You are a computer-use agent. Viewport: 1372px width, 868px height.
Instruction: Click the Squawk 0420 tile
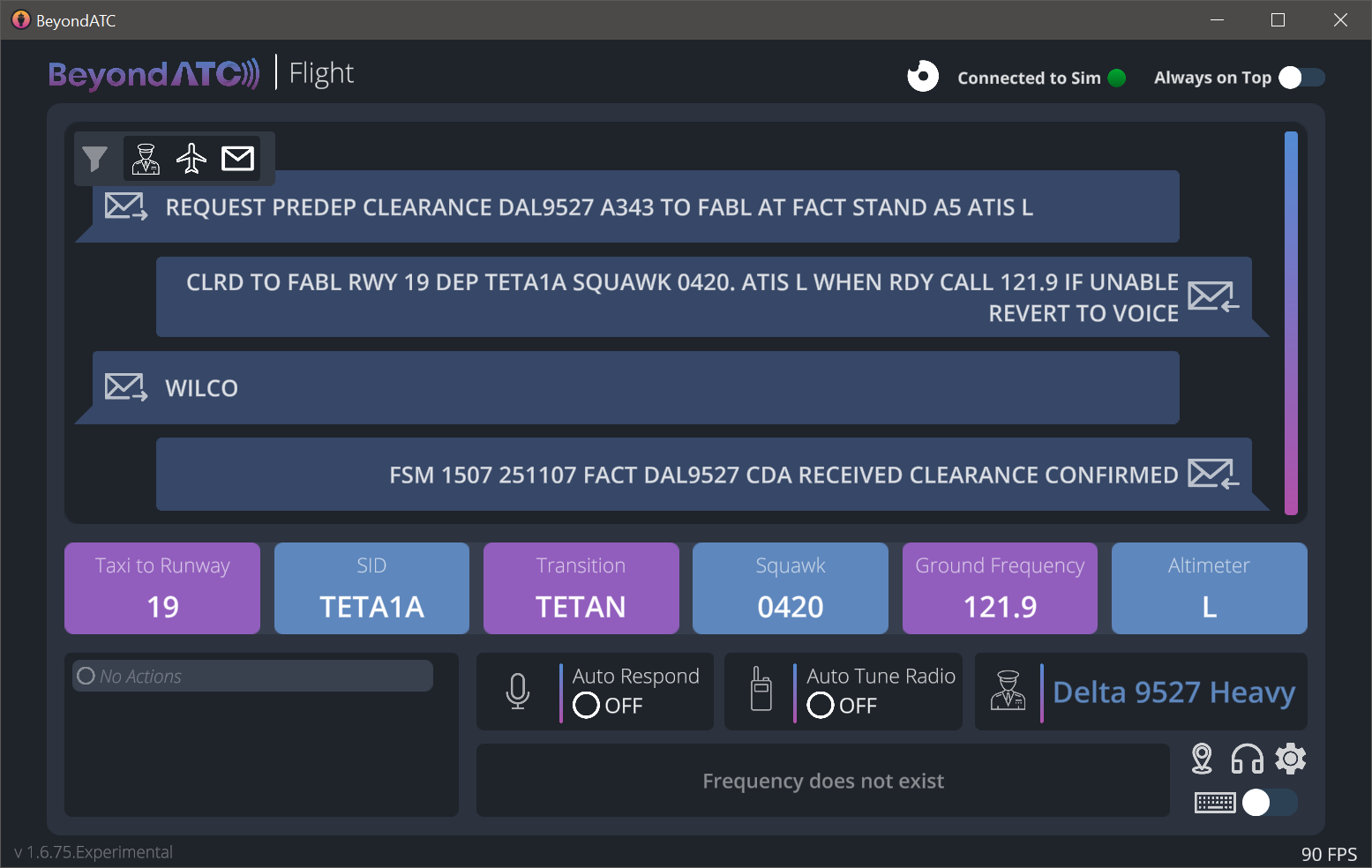click(x=790, y=588)
